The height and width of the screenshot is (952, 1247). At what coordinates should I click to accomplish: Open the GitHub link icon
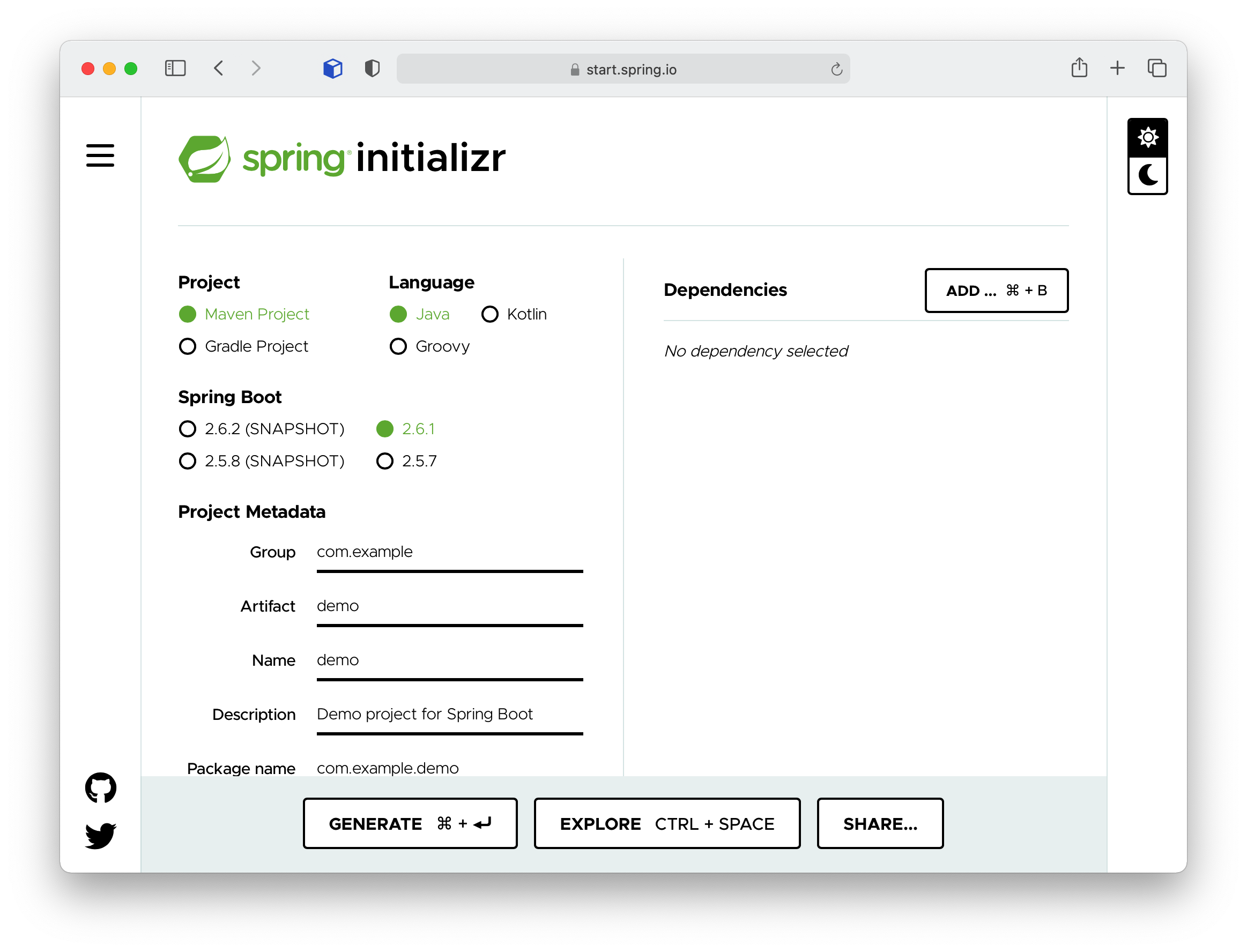100,787
